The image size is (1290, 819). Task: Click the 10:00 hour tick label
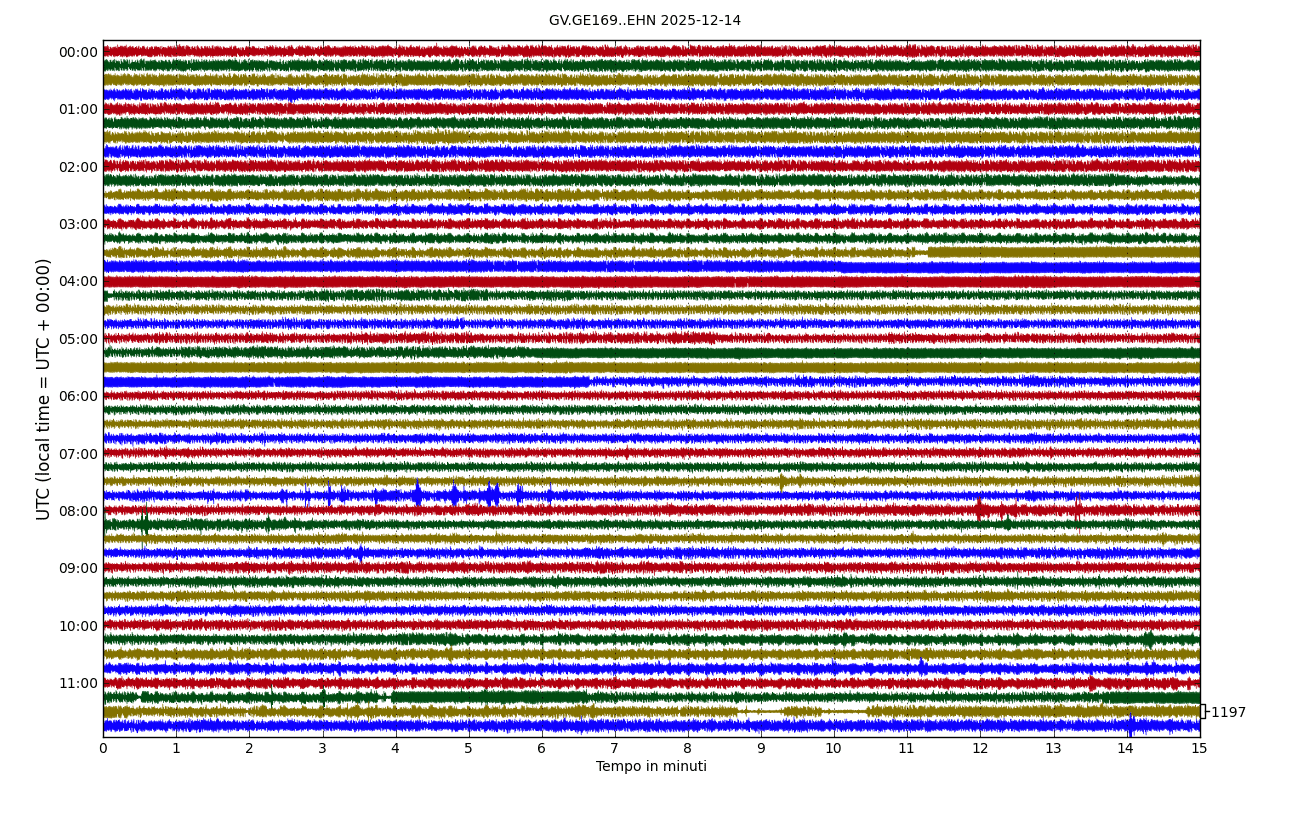[78, 626]
